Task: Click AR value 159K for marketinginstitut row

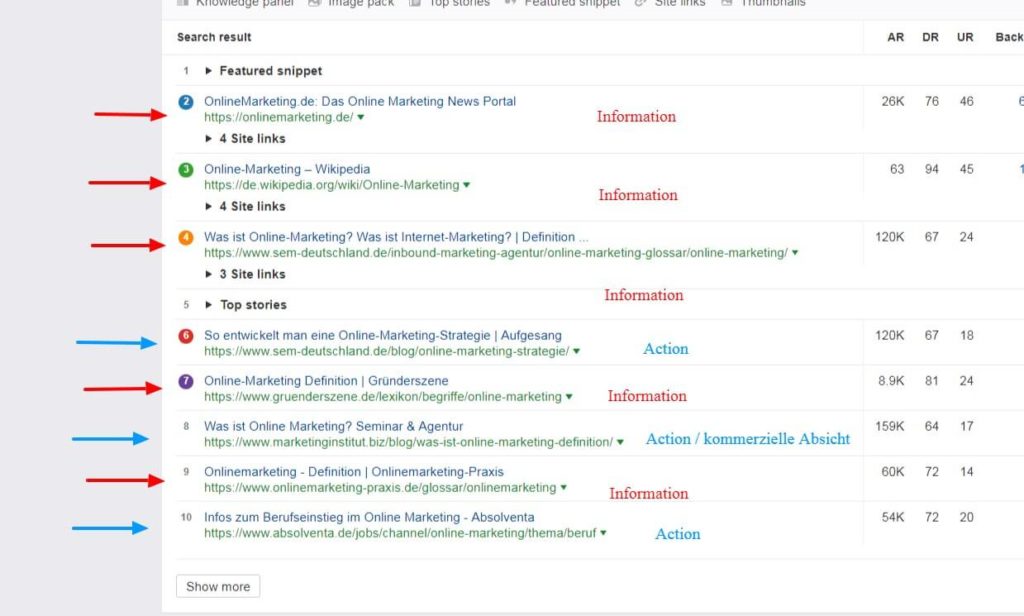Action: point(890,426)
